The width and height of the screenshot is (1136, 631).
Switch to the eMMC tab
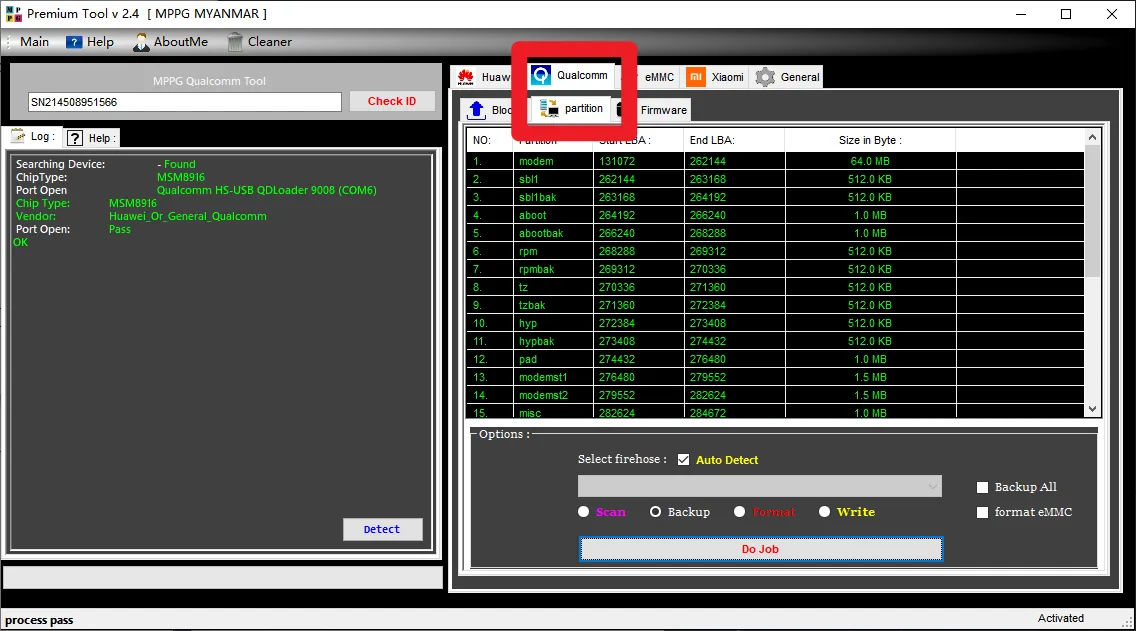659,77
